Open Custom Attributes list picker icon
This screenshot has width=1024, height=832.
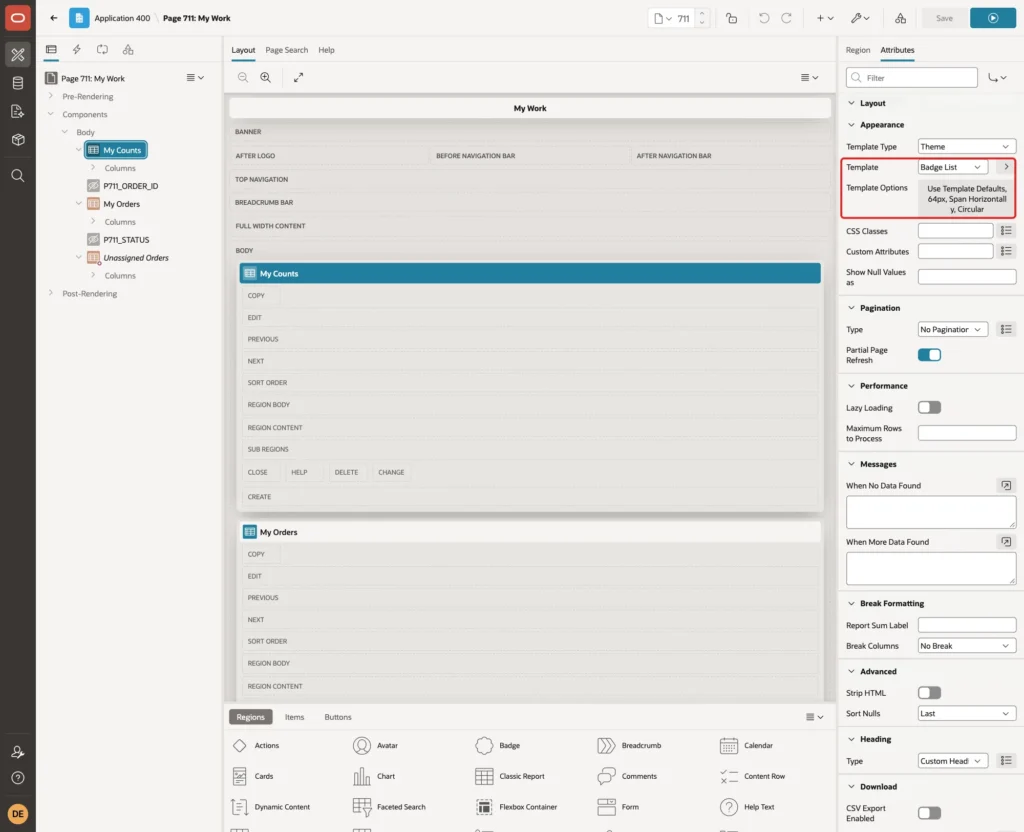coord(1006,251)
